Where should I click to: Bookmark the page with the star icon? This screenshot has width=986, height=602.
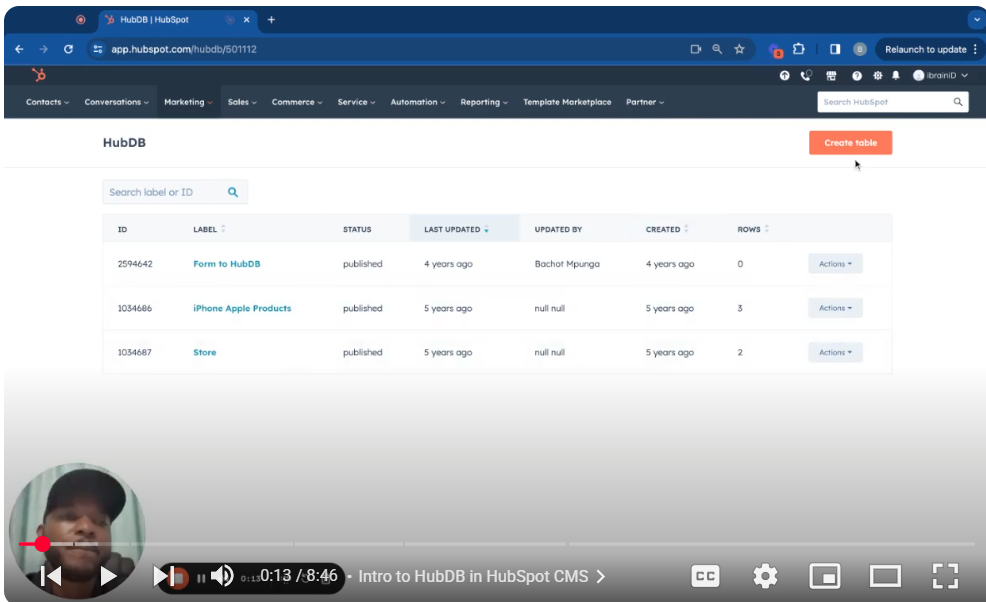(x=740, y=49)
